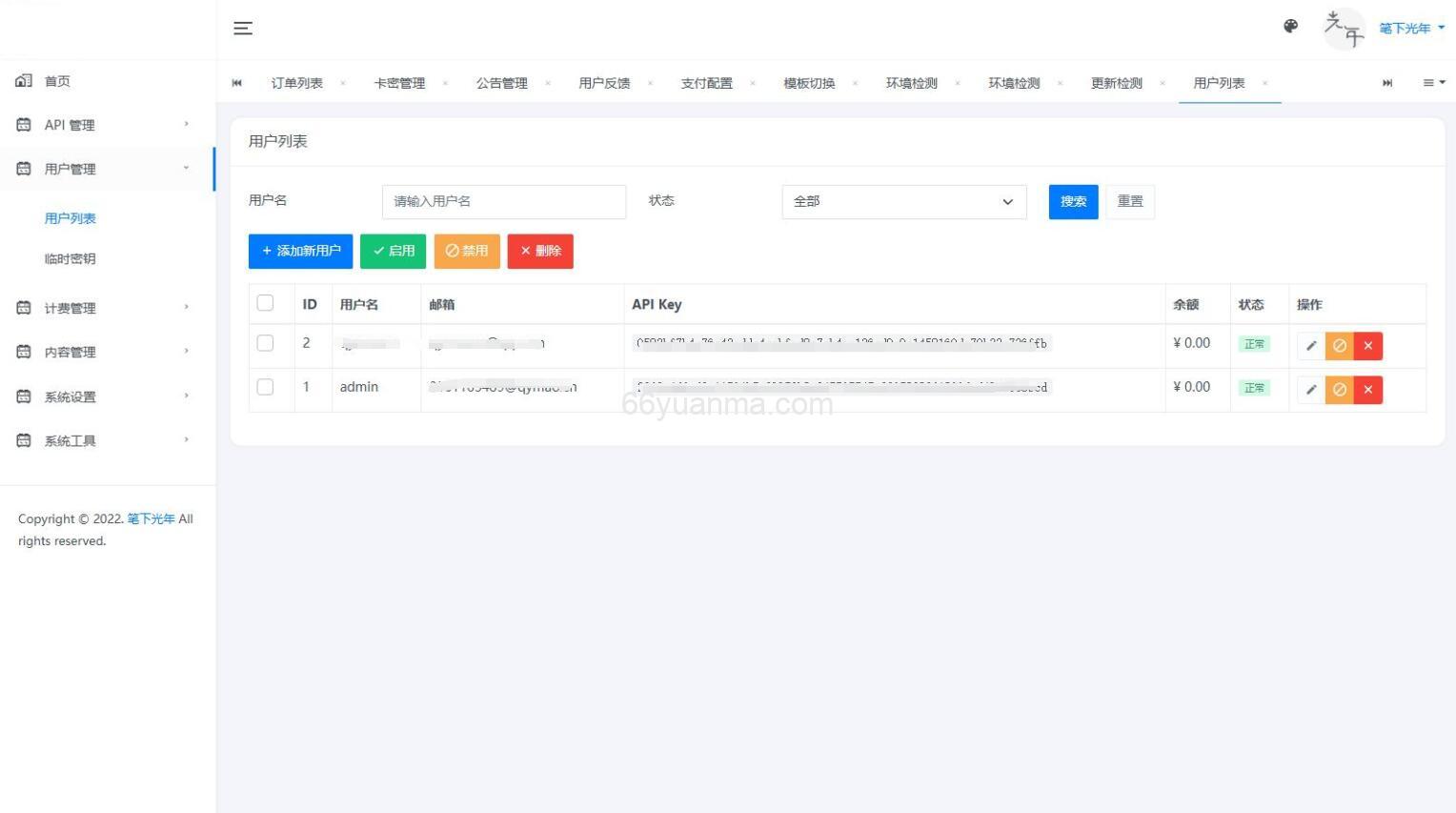Check the checkbox for user ID 2
The image size is (1456, 813).
265,342
